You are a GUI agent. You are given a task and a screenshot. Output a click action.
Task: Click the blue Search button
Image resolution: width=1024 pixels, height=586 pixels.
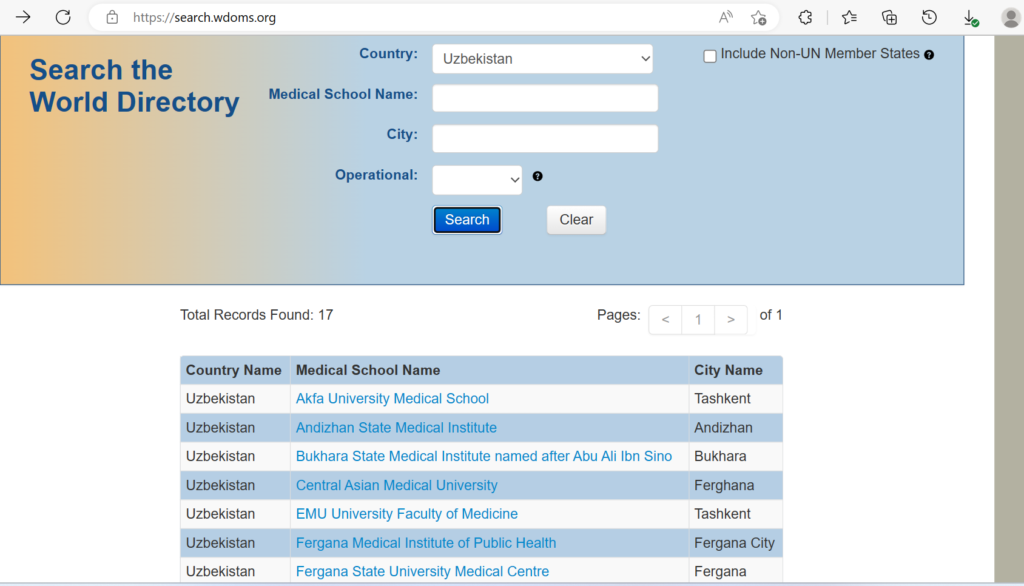coord(467,220)
